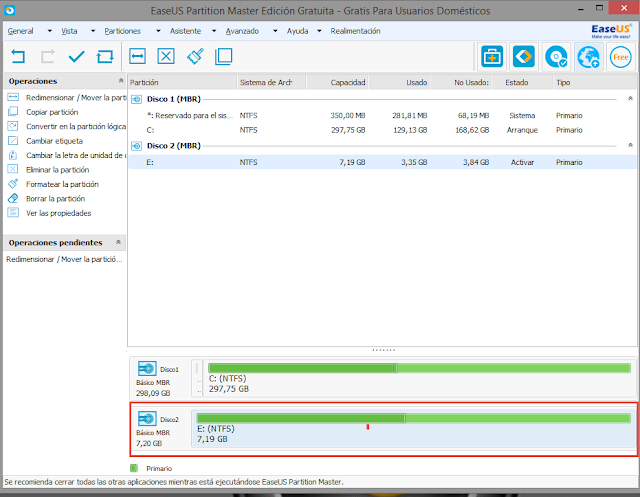Open the Particiones menu
This screenshot has height=497, width=640.
(122, 31)
